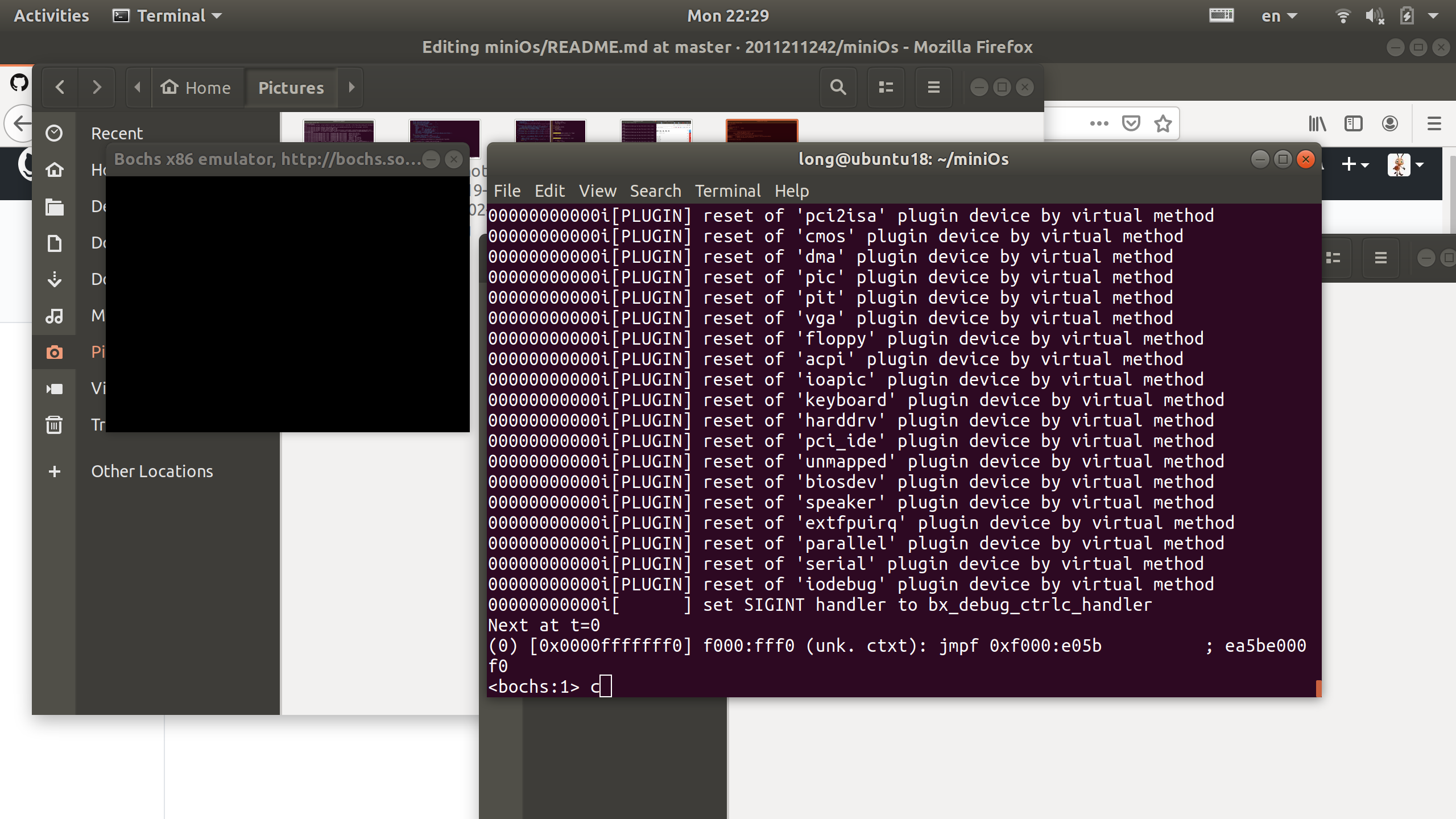The image size is (1456, 819).
Task: Select the highlighted red screenshot thumbnail
Action: tap(762, 131)
